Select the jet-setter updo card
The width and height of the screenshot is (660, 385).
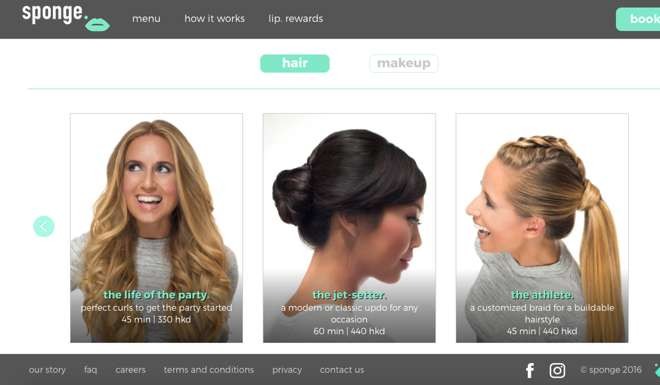coord(349,228)
